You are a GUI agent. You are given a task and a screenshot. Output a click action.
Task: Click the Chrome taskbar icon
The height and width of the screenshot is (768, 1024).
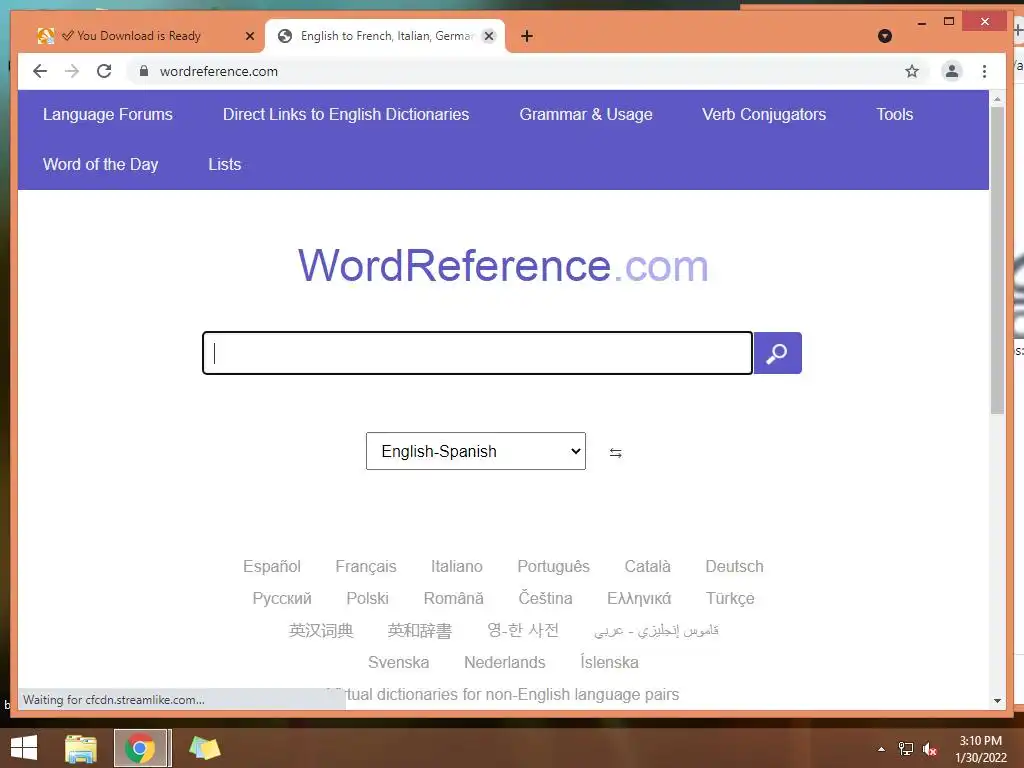click(x=140, y=748)
